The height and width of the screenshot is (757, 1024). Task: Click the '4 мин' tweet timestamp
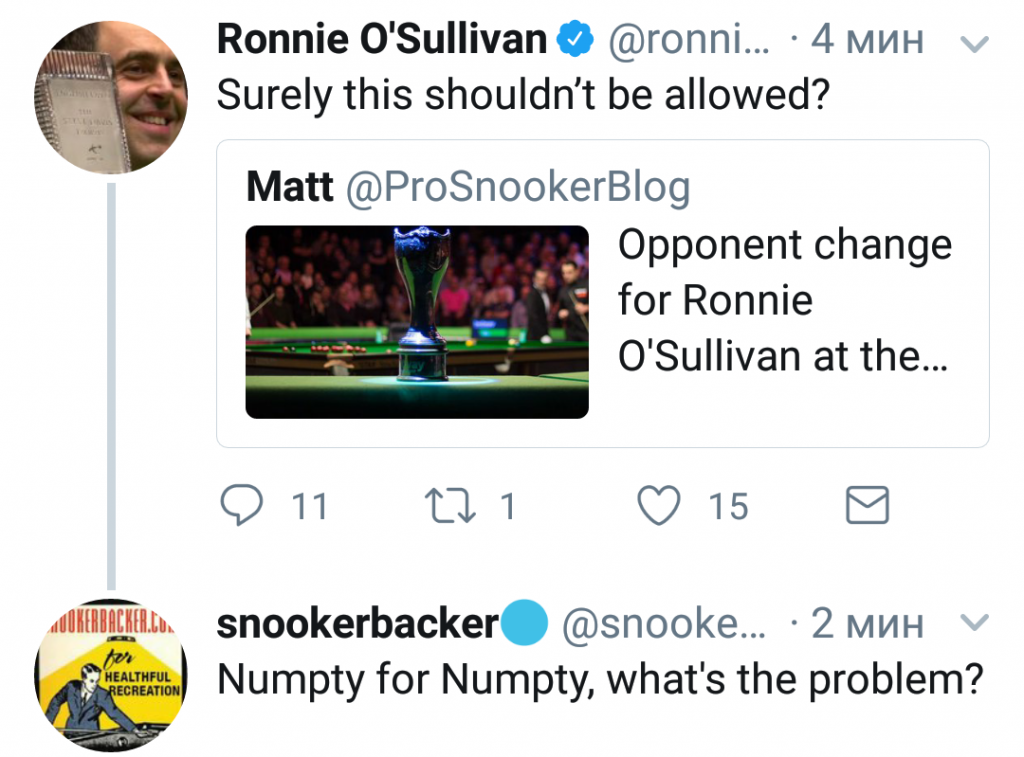[x=865, y=41]
